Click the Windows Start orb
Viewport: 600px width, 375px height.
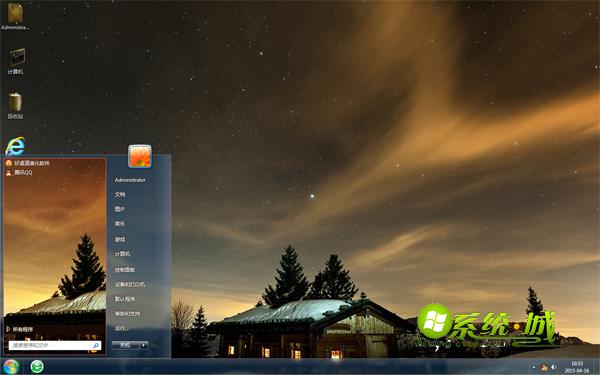pyautogui.click(x=11, y=367)
